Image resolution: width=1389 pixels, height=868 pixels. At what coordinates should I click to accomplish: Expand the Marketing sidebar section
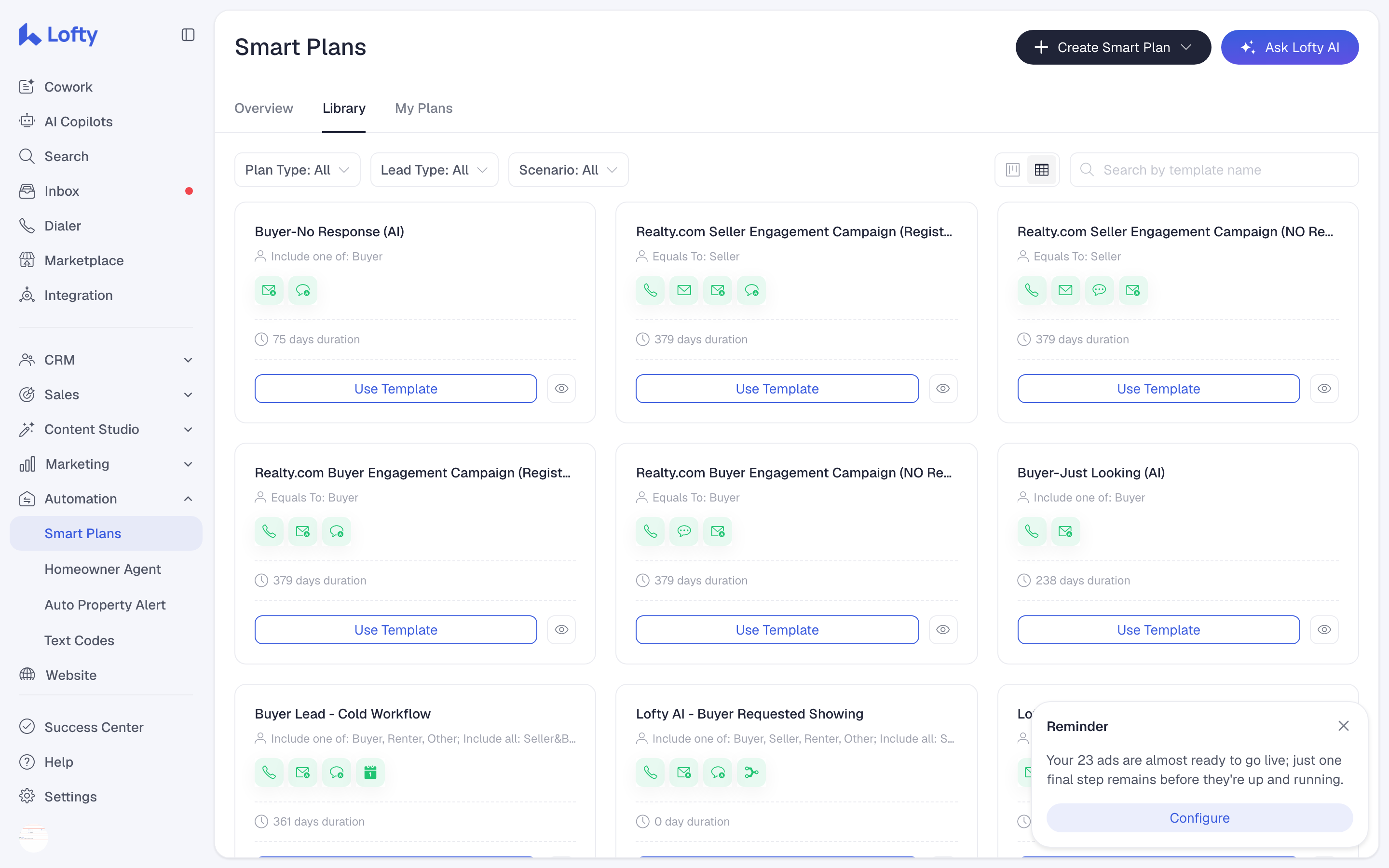point(106,464)
